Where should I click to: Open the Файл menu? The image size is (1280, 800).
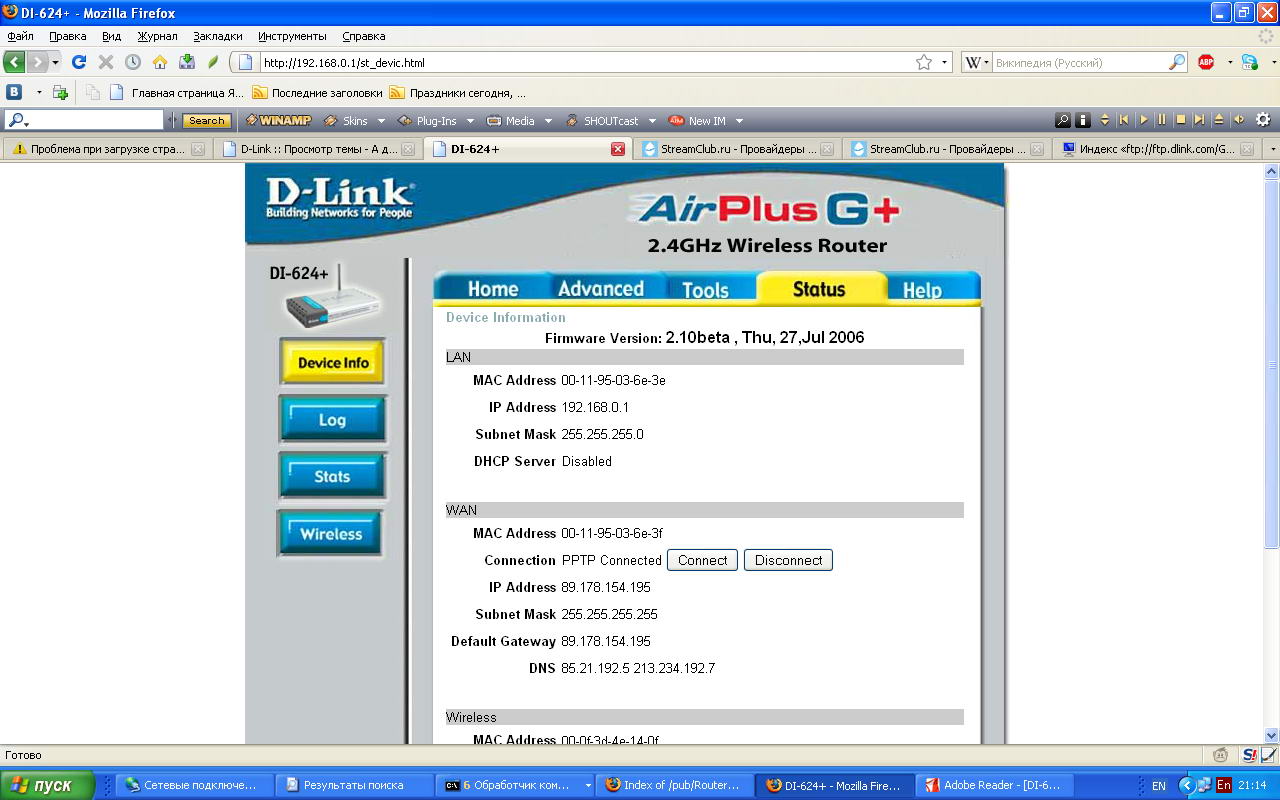(x=20, y=36)
